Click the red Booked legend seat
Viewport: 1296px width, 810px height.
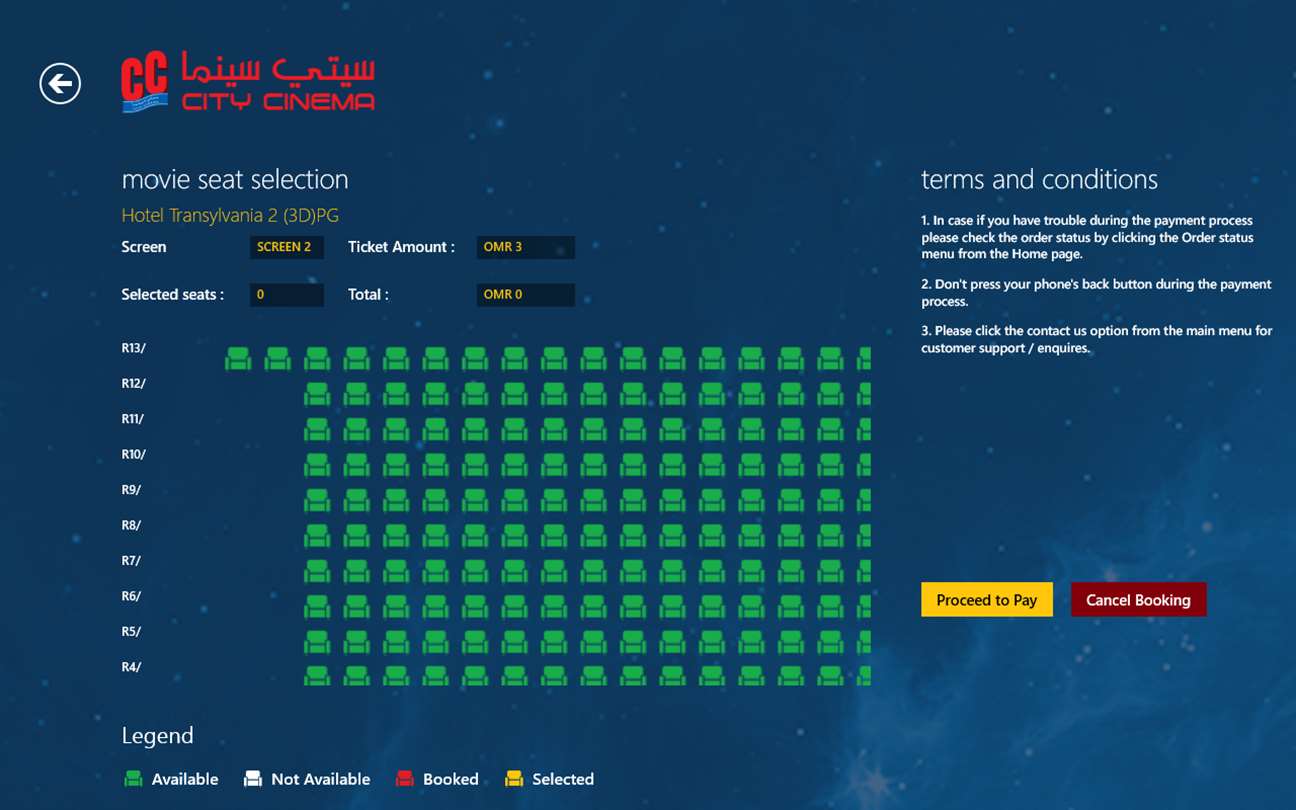point(404,779)
